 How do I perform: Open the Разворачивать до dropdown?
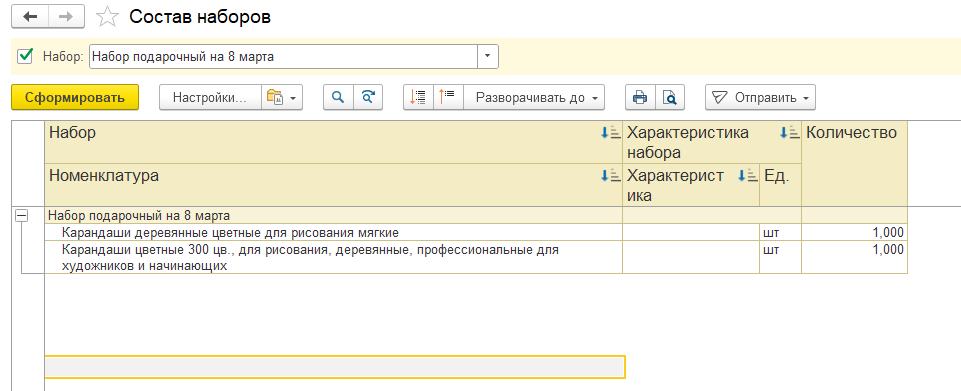click(x=534, y=97)
